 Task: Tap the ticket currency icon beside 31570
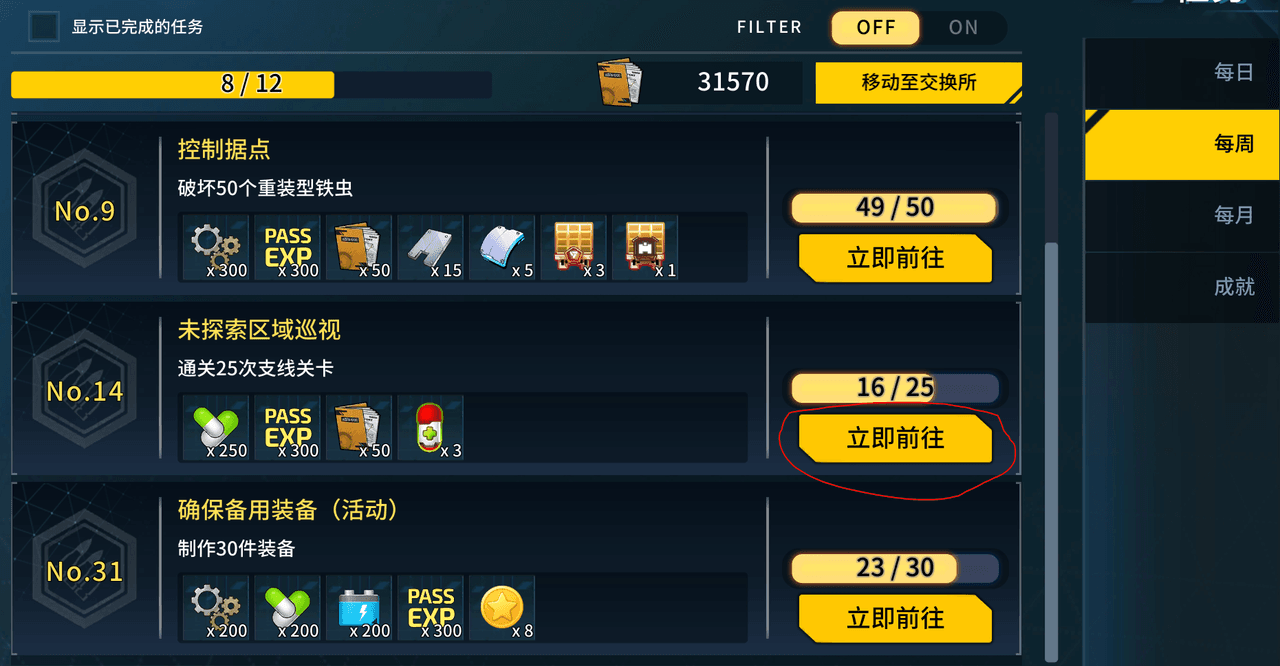[x=620, y=82]
